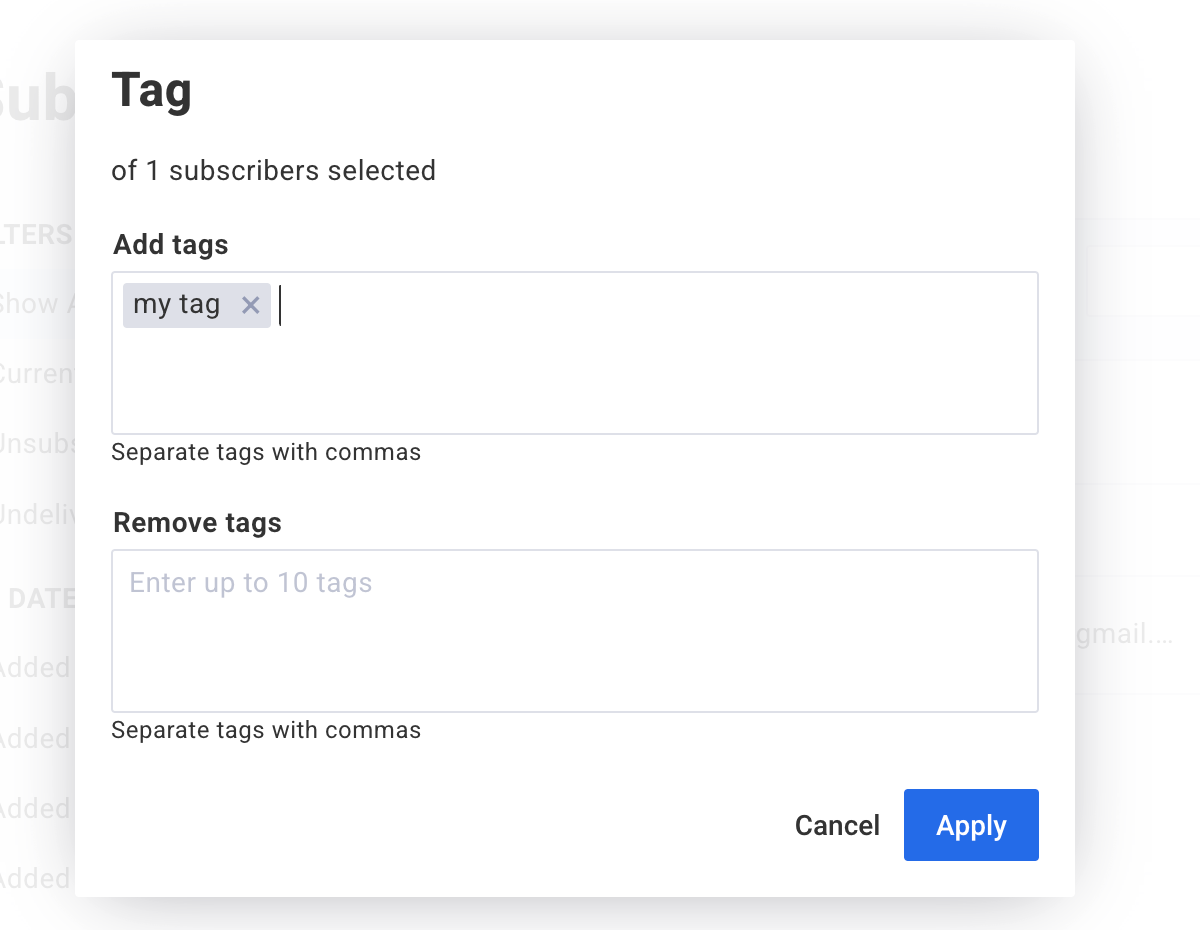
Task: Select the "my tag" chip label
Action: 177,305
